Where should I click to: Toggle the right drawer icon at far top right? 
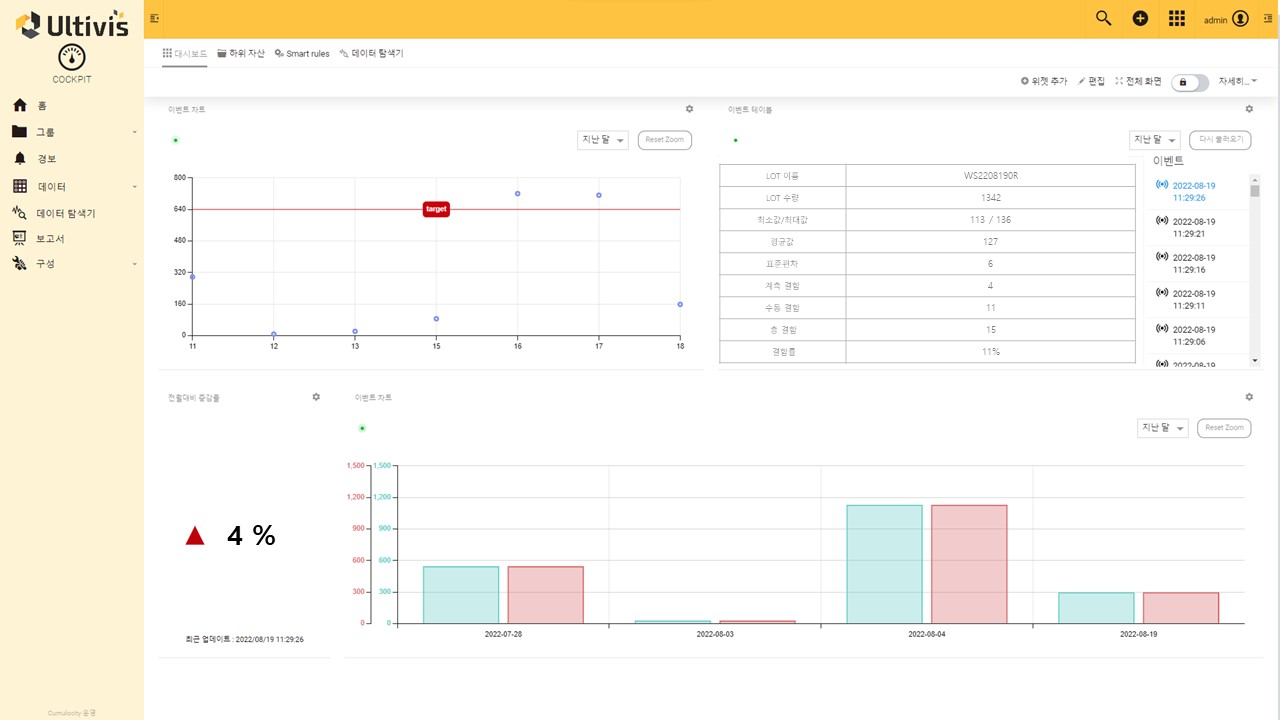(x=1268, y=18)
